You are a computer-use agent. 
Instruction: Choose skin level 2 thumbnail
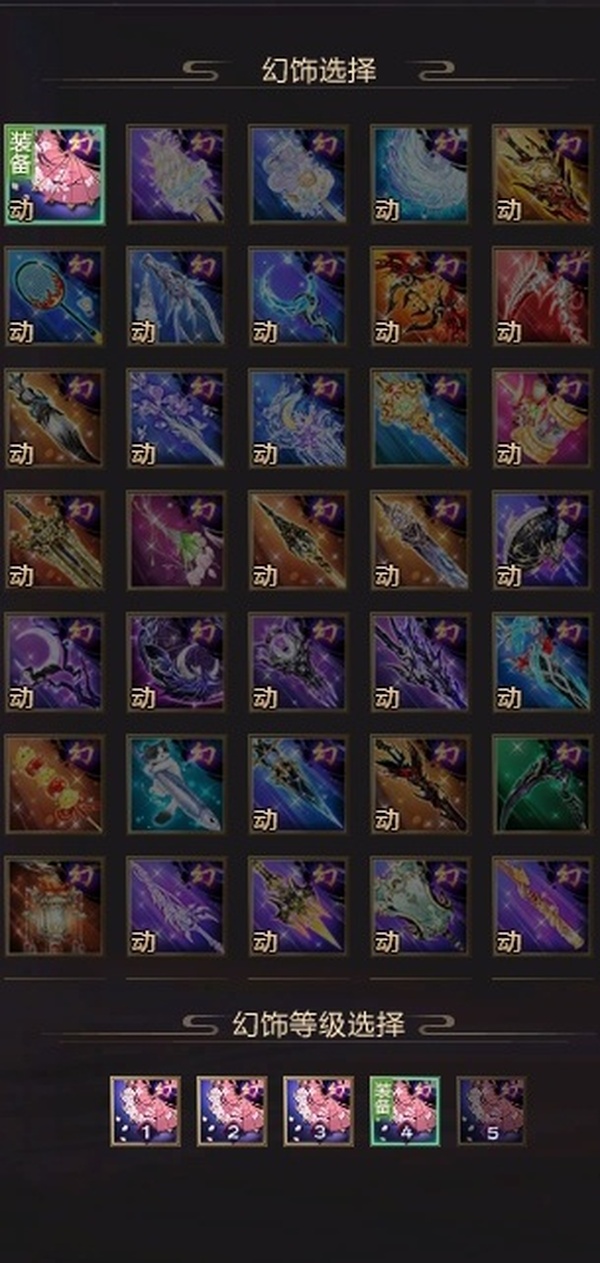pos(232,1111)
